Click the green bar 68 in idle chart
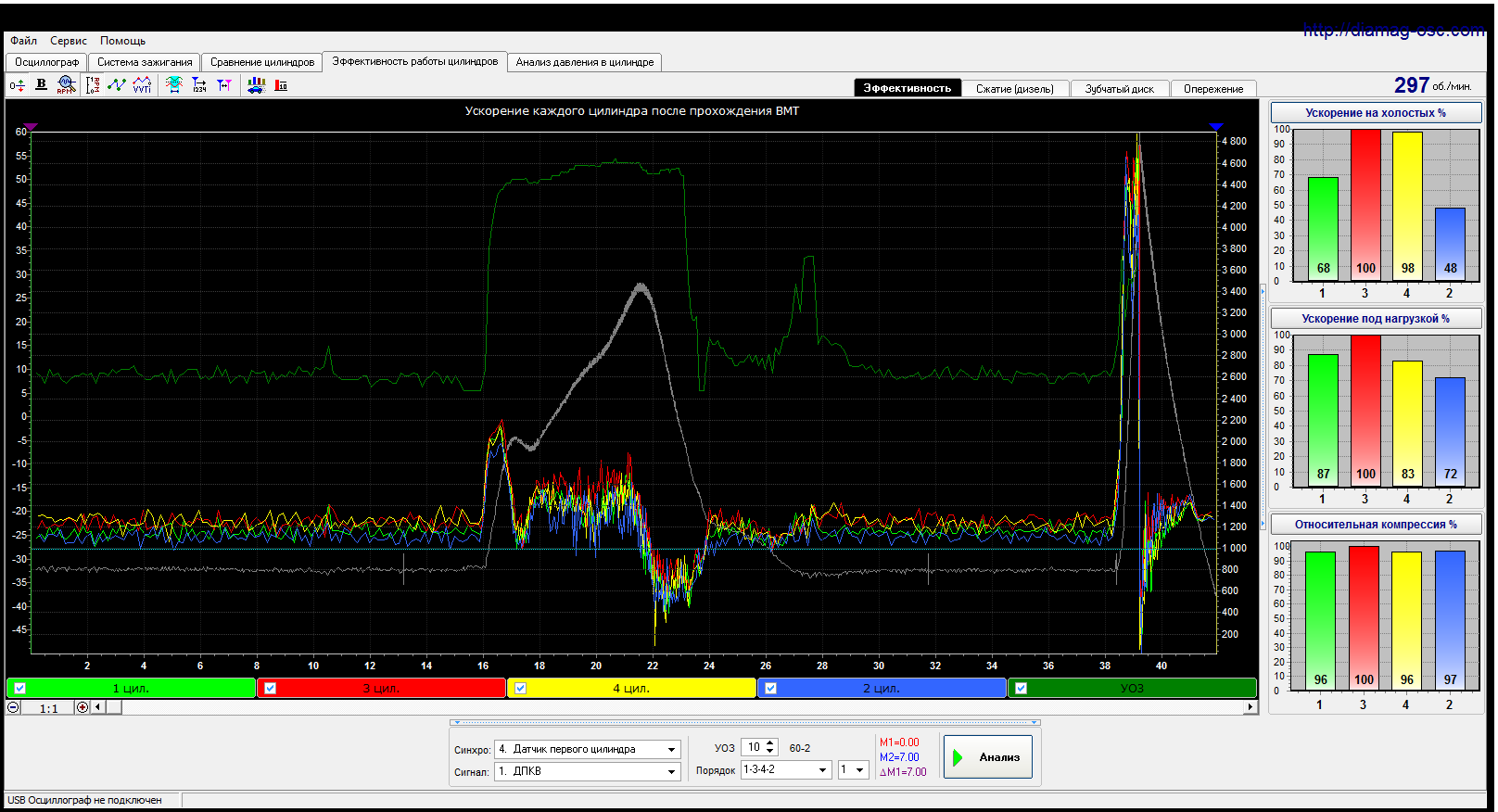Screen dimensions: 1498x812 point(1323,228)
